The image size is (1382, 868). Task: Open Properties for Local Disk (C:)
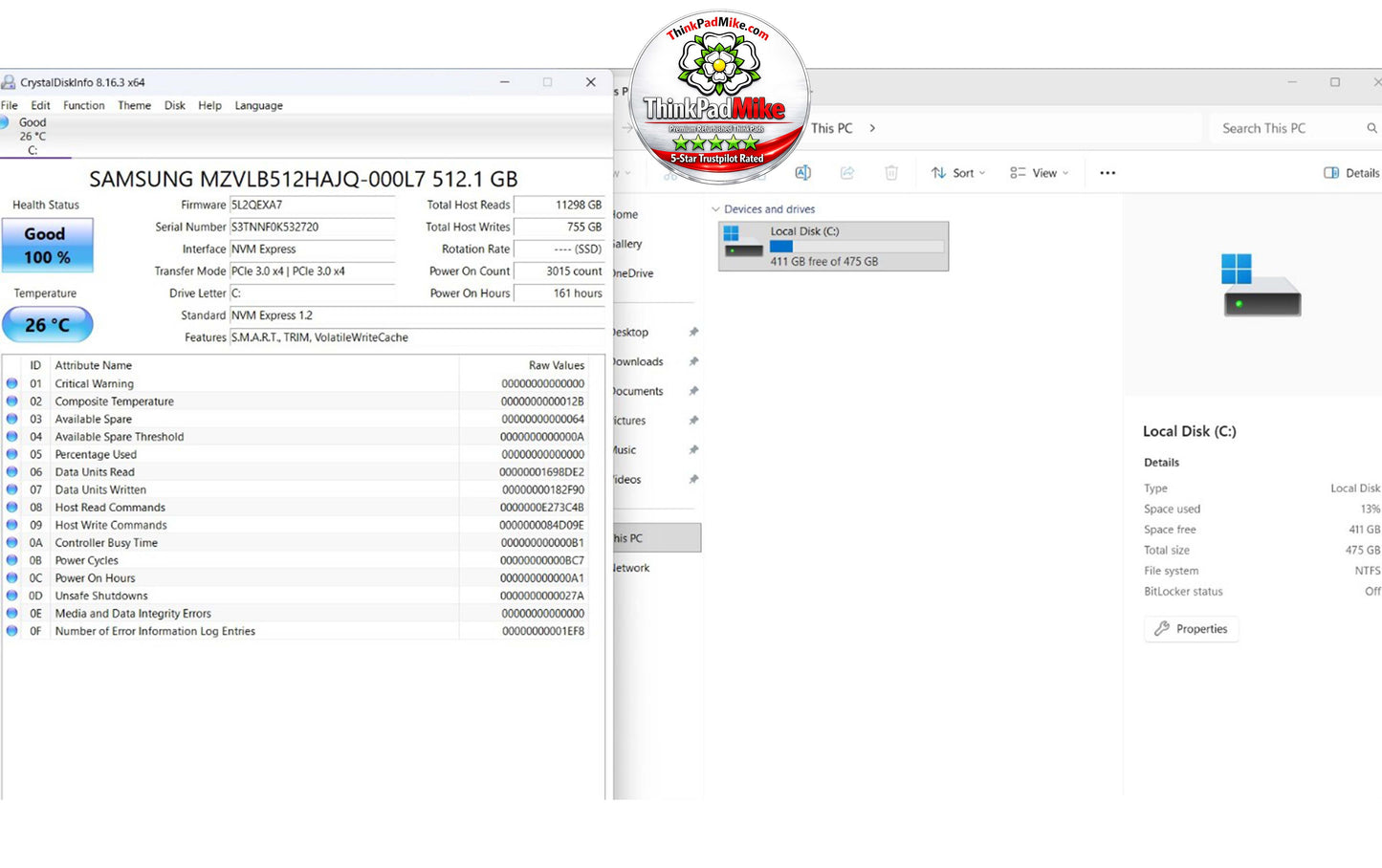1191,629
